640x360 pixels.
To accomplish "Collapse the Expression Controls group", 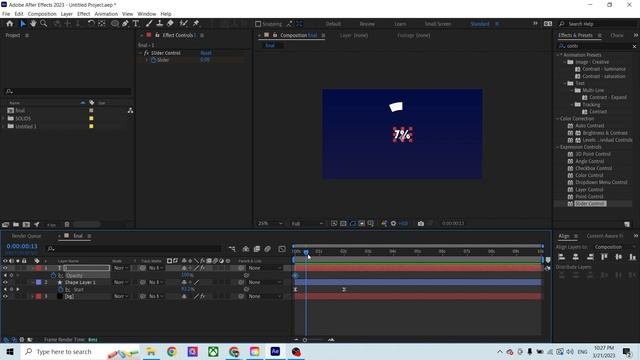I will pyautogui.click(x=558, y=147).
